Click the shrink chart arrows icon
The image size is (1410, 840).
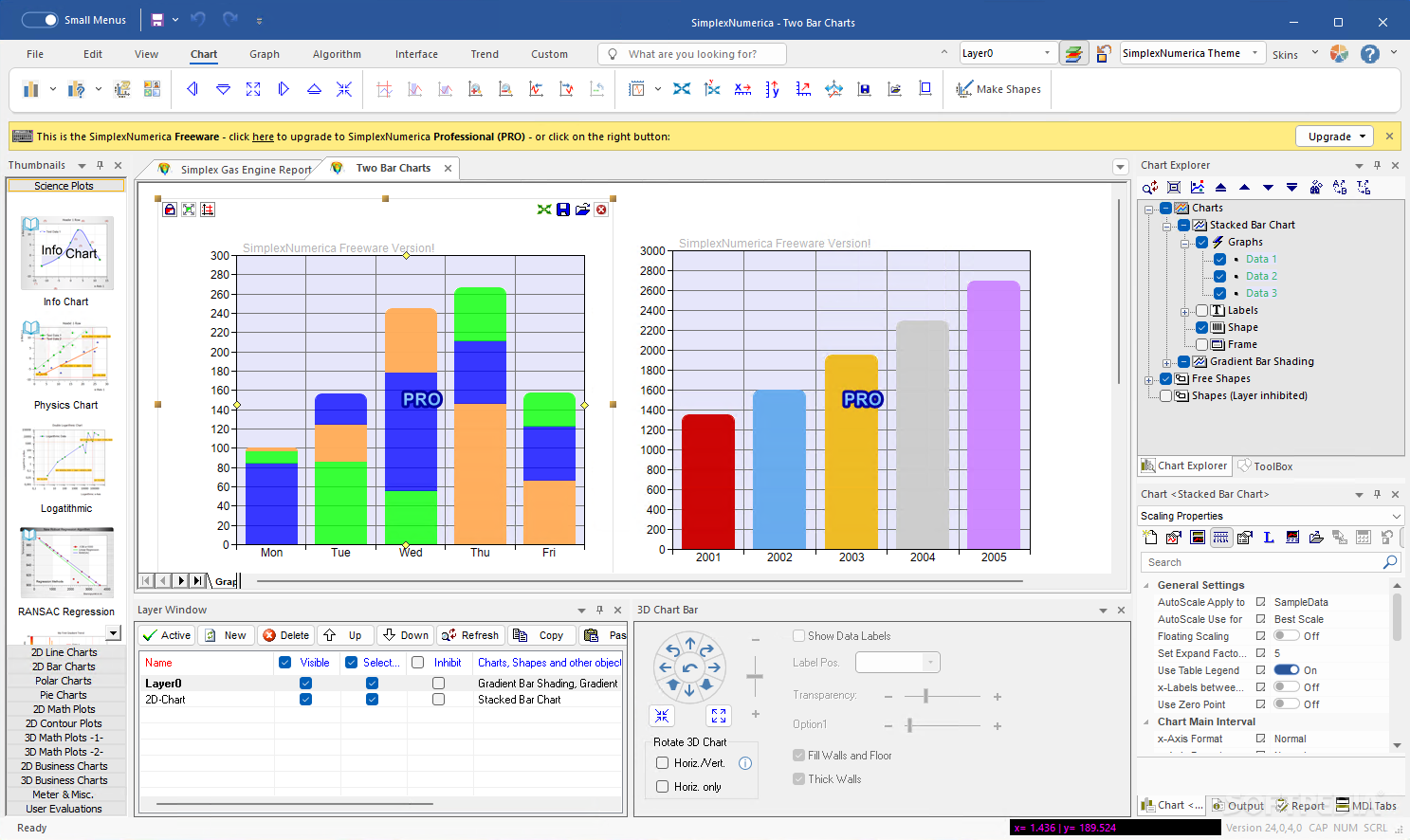(x=344, y=89)
